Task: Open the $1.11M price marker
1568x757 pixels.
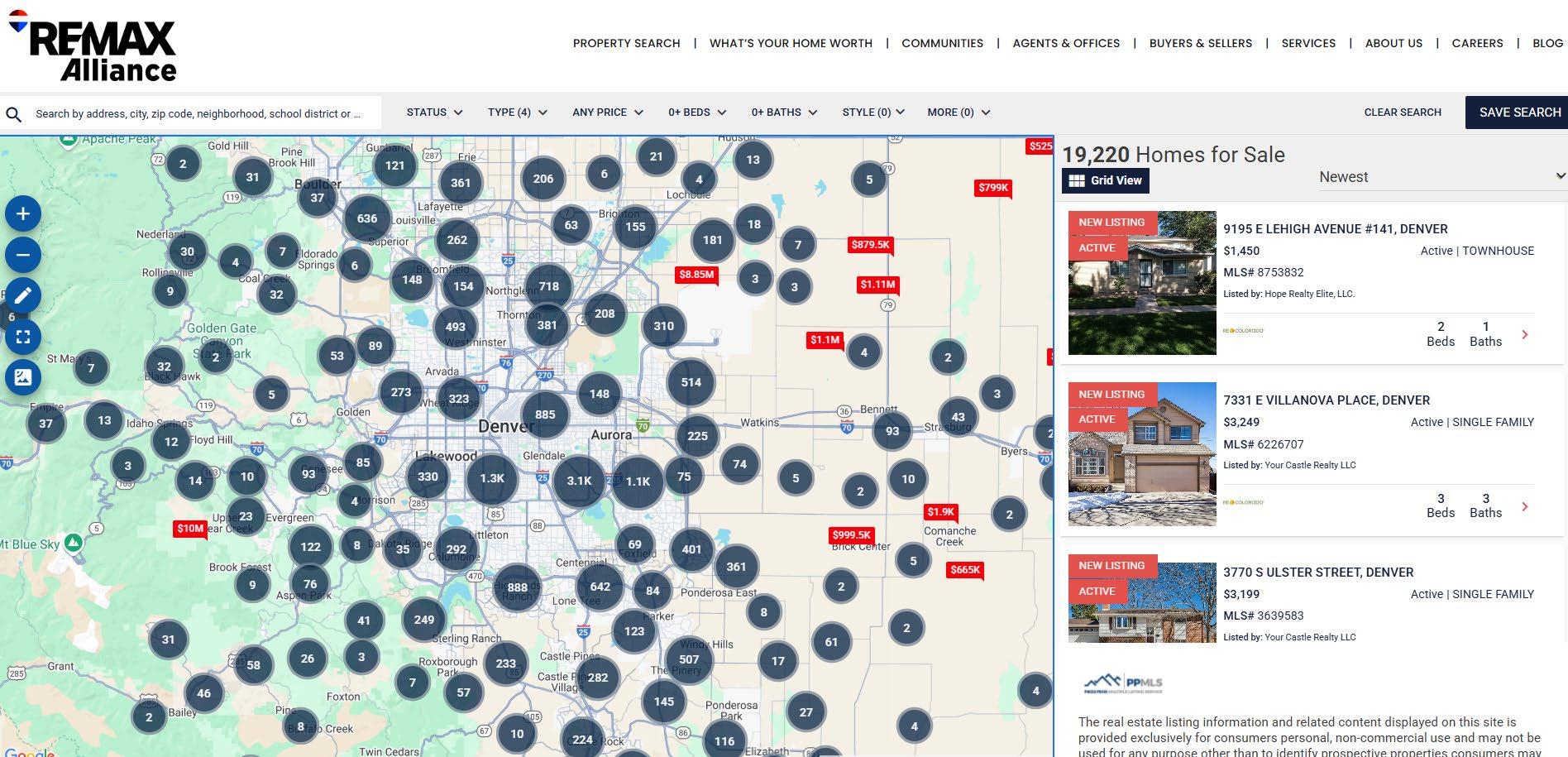Action: [877, 285]
